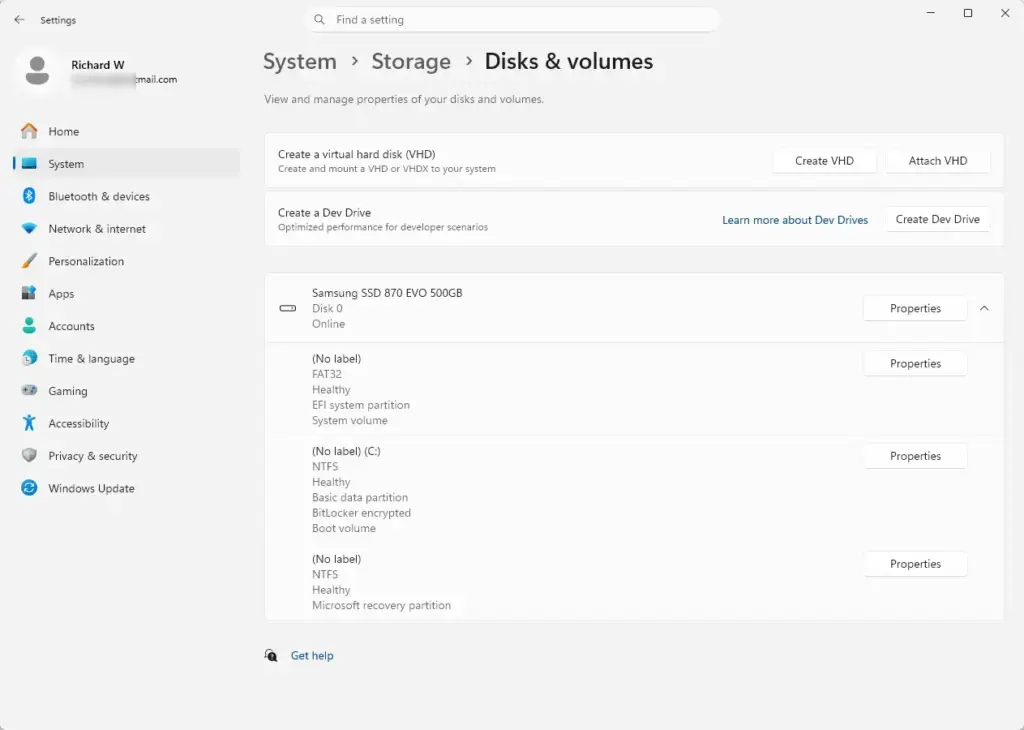This screenshot has width=1024, height=730.
Task: Click Create Dev Drive button
Action: pos(938,219)
